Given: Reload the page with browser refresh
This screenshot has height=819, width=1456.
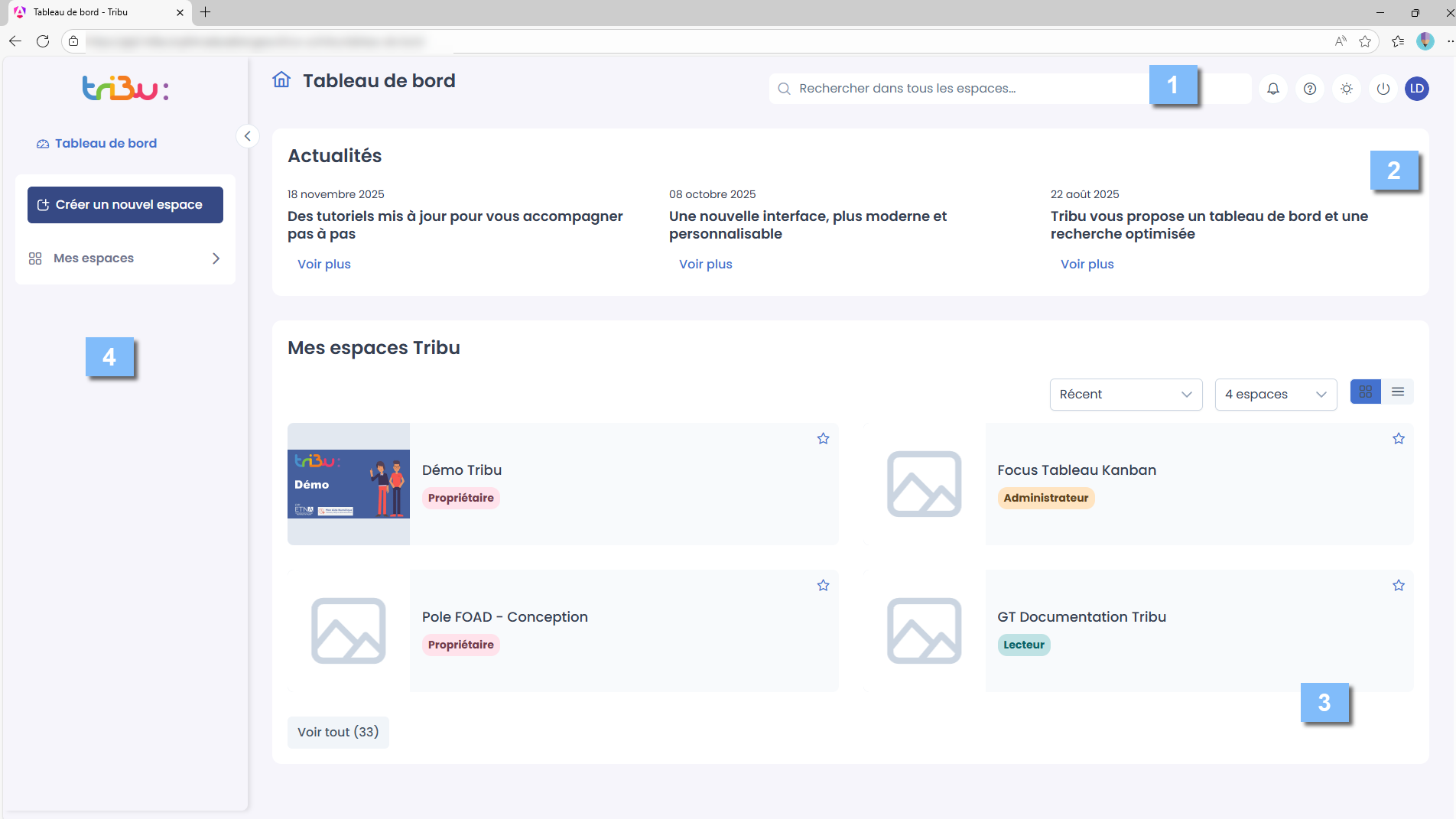Looking at the screenshot, I should click(x=43, y=41).
